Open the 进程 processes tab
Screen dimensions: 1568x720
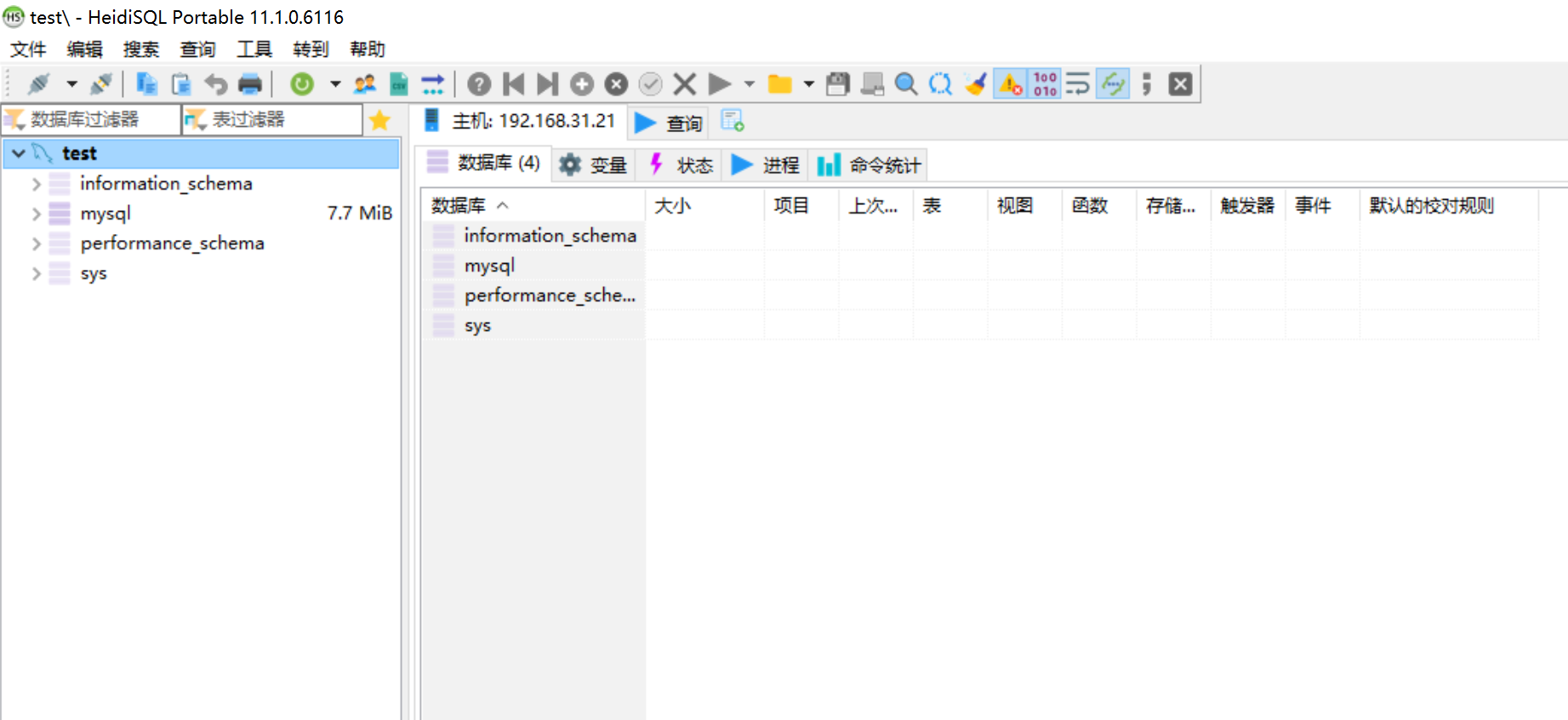coord(766,164)
